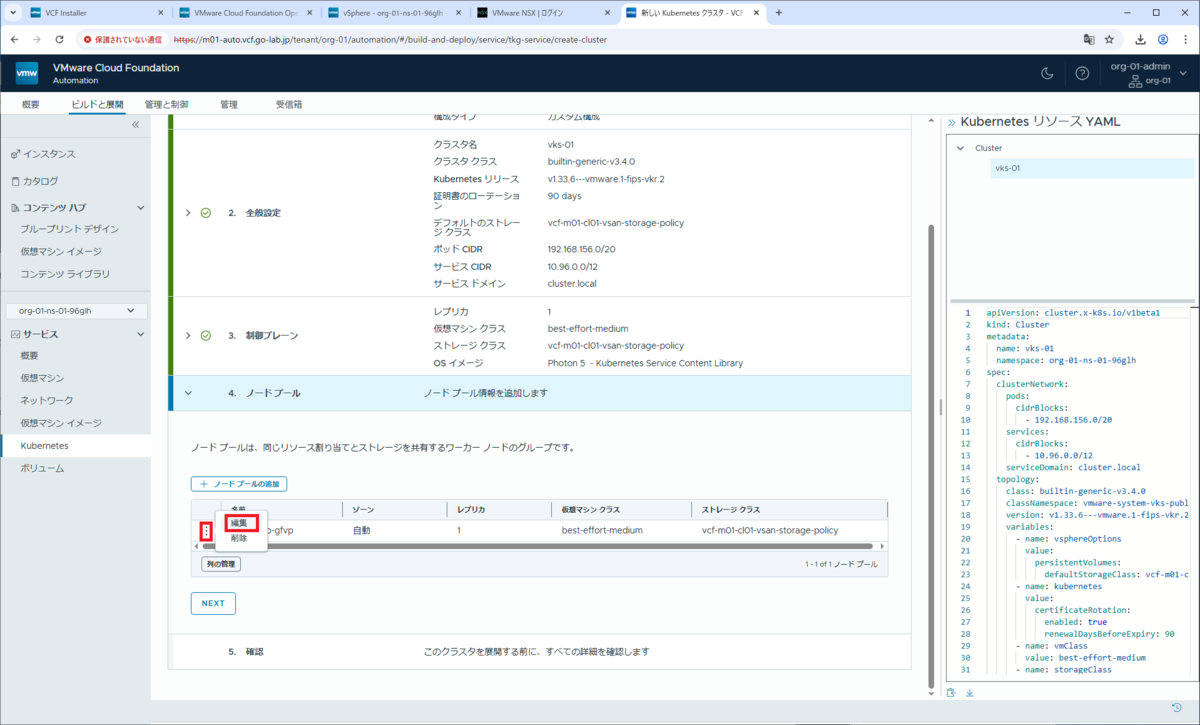The width and height of the screenshot is (1200, 725).
Task: Click the 確認 step 5 header
Action: click(541, 651)
